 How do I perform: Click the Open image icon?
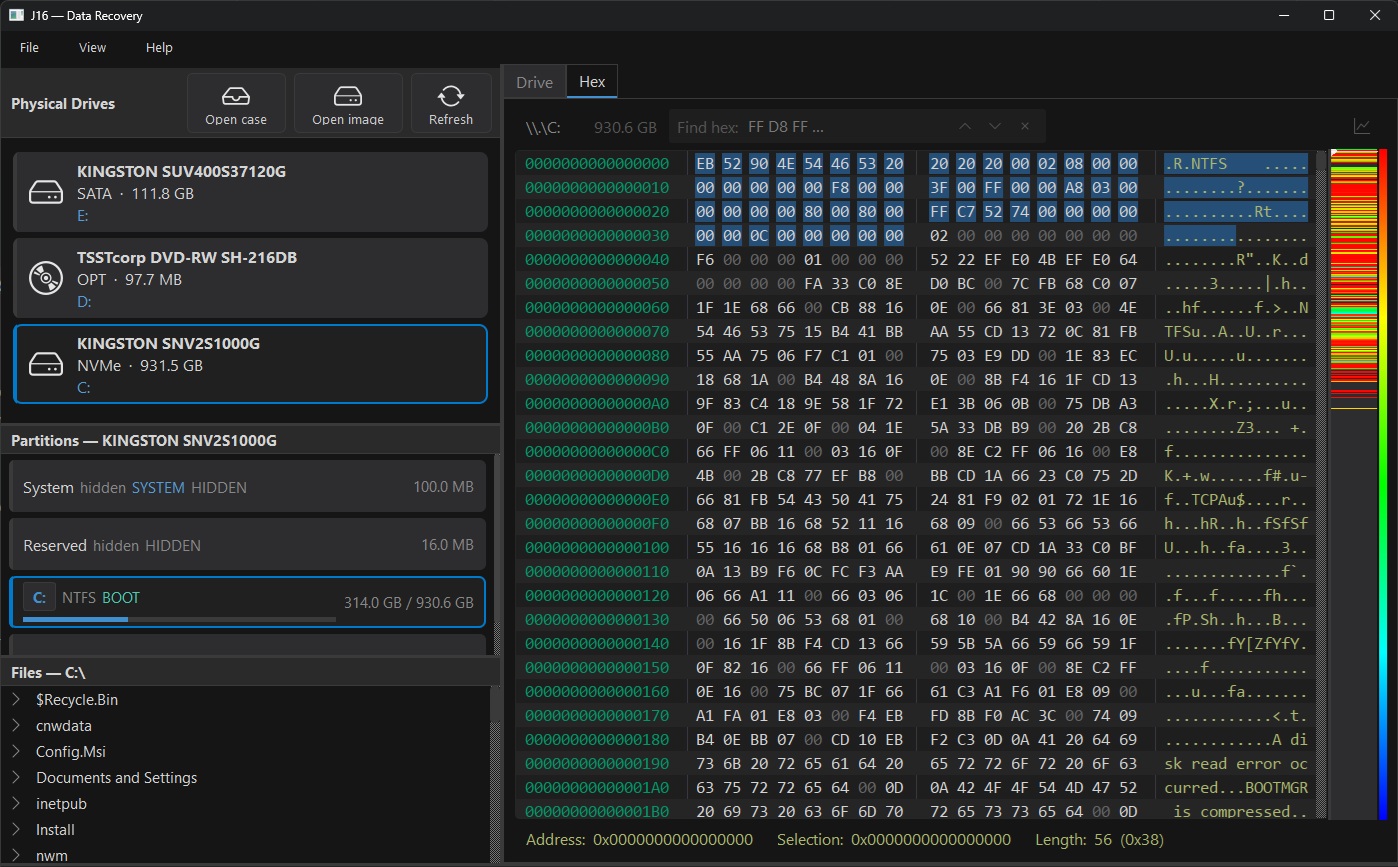coord(348,95)
